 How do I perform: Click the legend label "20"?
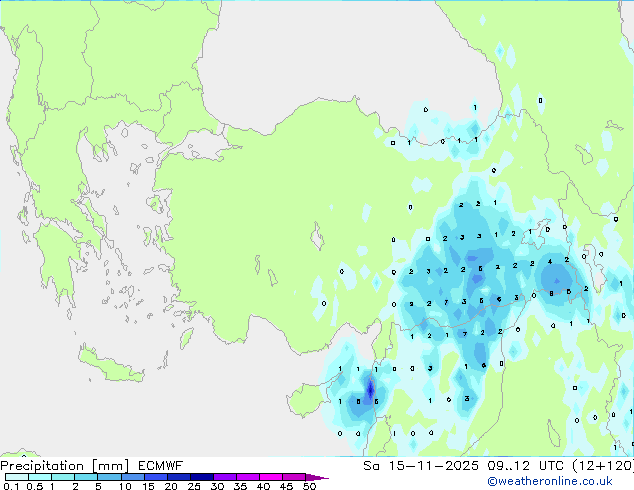(171, 486)
